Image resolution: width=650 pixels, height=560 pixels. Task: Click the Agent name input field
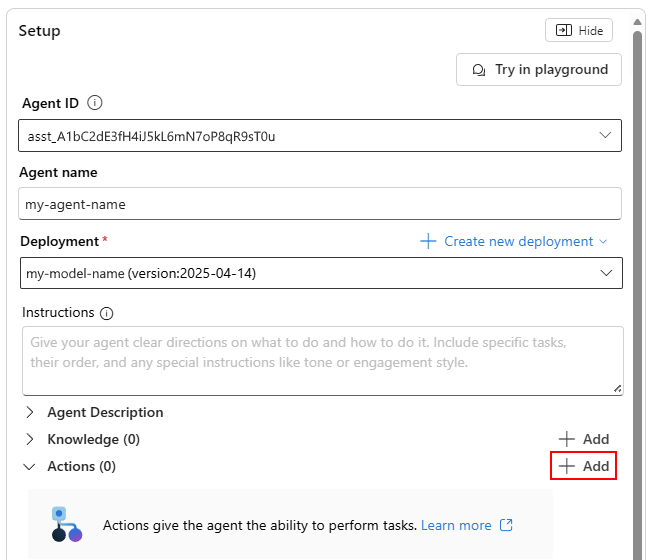click(320, 204)
